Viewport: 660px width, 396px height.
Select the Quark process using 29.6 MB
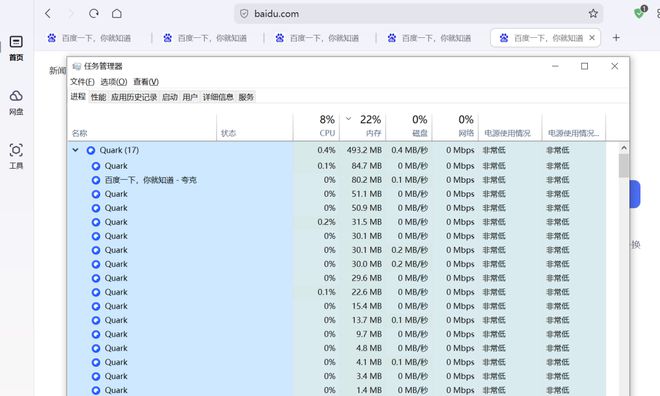(x=337, y=278)
